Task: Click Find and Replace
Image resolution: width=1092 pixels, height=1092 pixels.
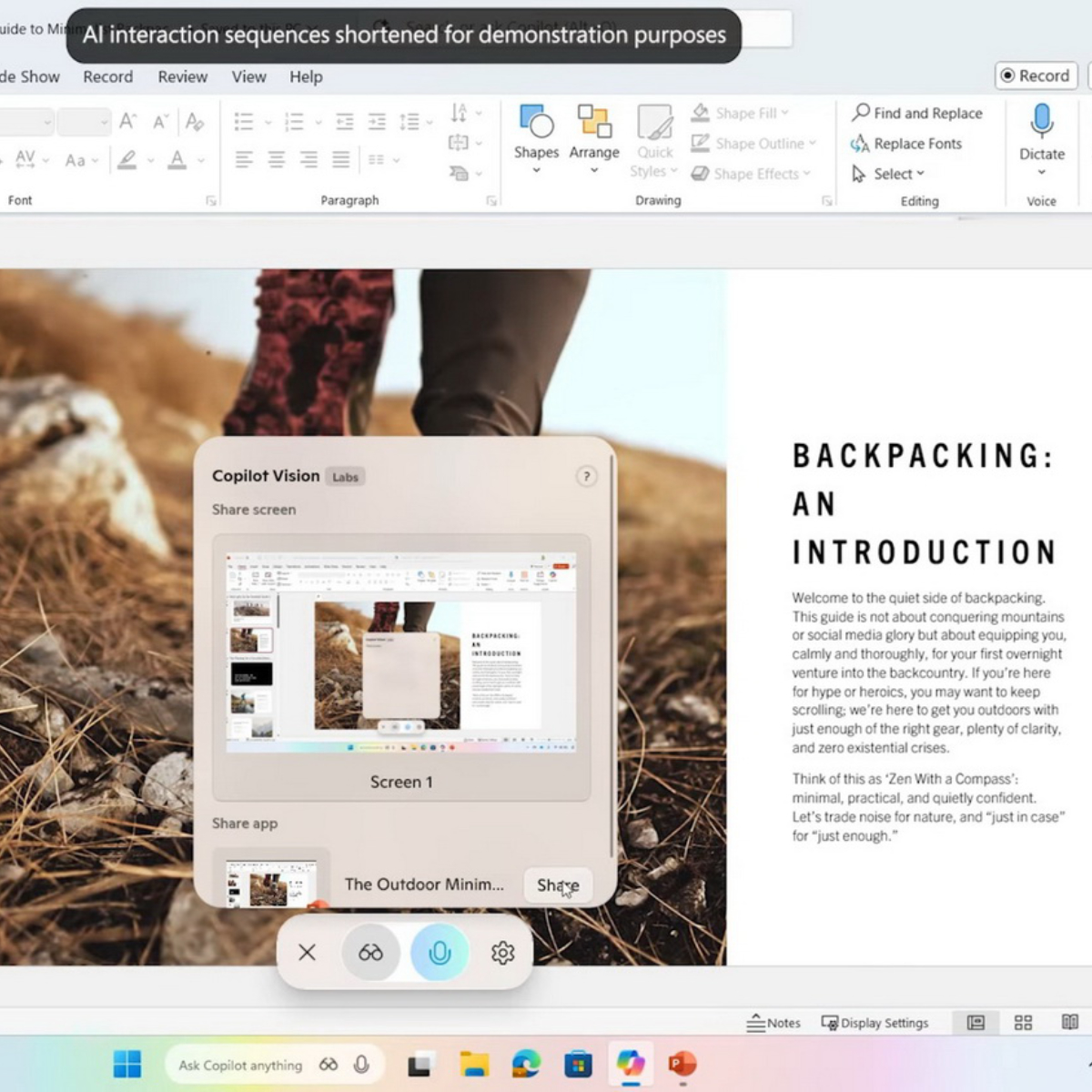Action: coord(917,113)
